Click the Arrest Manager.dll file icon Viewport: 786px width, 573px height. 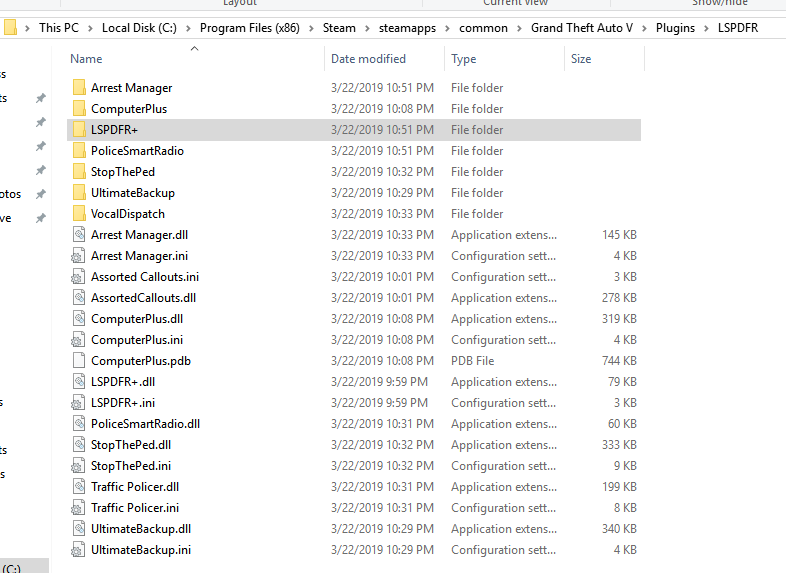tap(79, 235)
